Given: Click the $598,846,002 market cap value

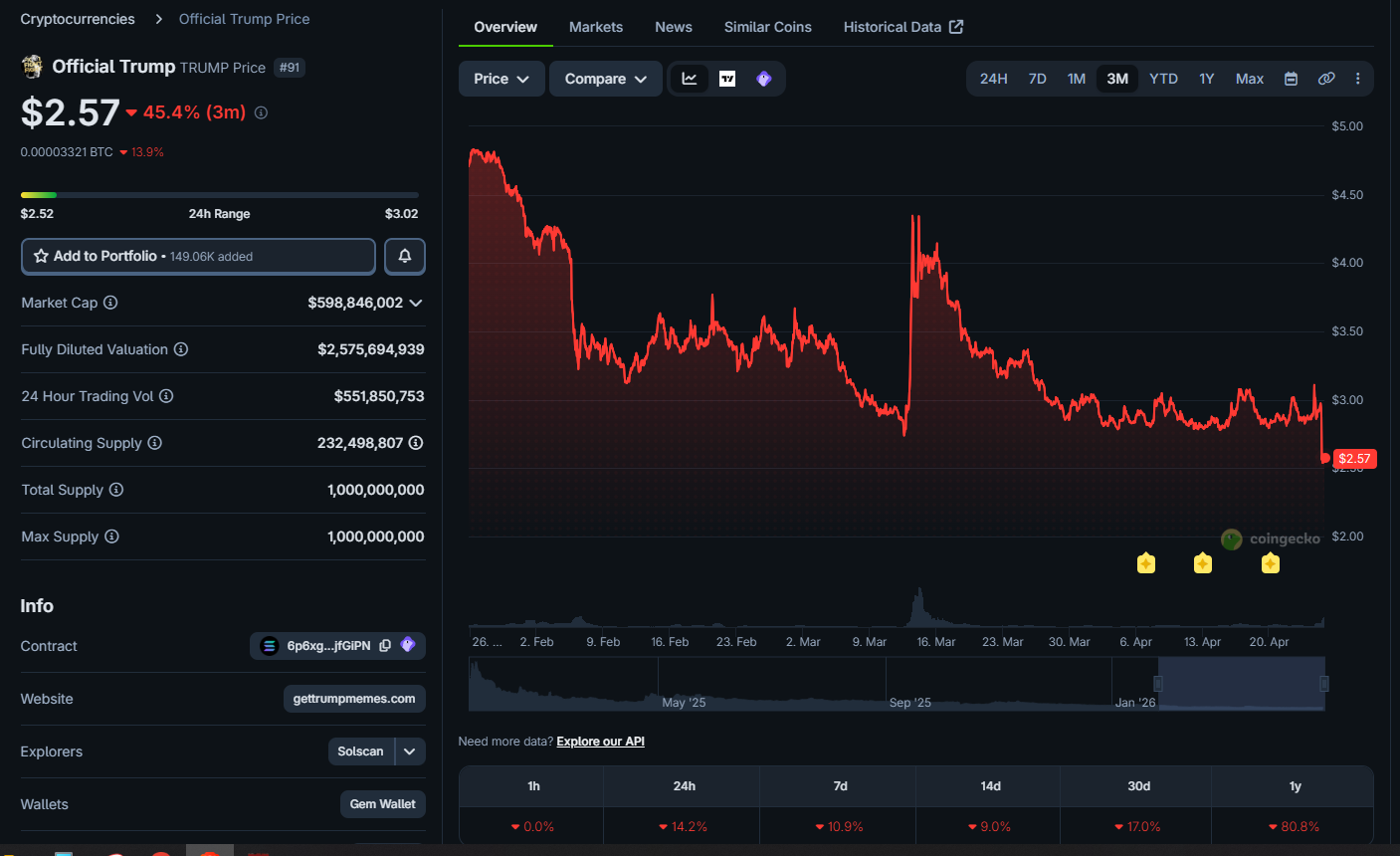Looking at the screenshot, I should coord(355,303).
